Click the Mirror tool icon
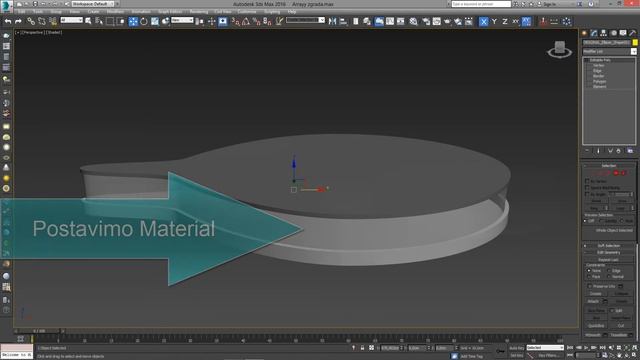The width and height of the screenshot is (640, 360). [x=332, y=21]
